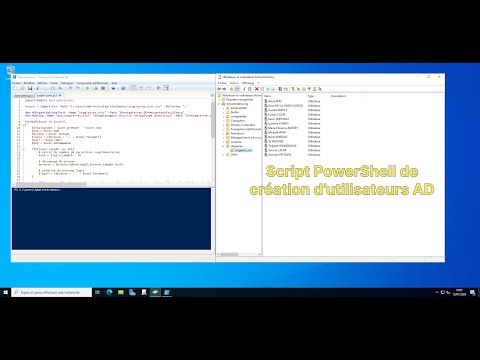Click the Refresh icon in AD toolbar
Viewport: 480px width, 360px height.
268,89
